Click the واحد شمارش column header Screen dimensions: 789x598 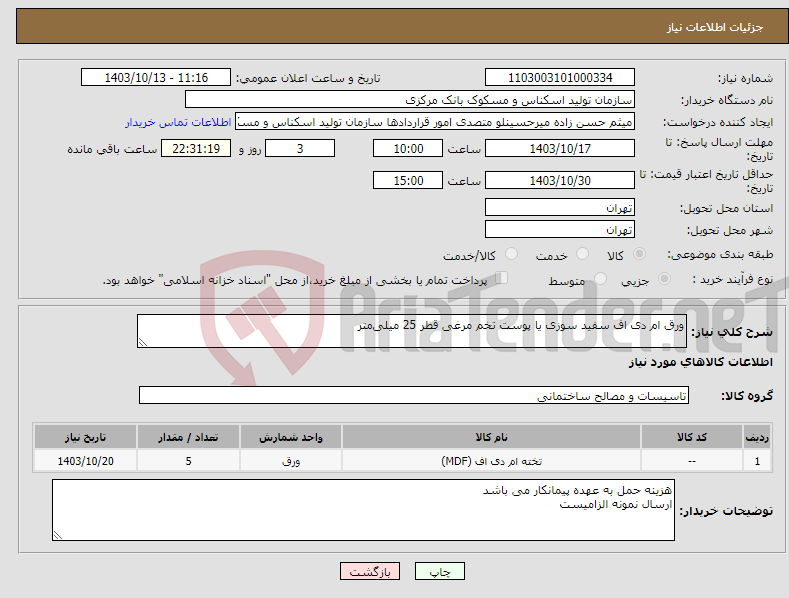[291, 437]
